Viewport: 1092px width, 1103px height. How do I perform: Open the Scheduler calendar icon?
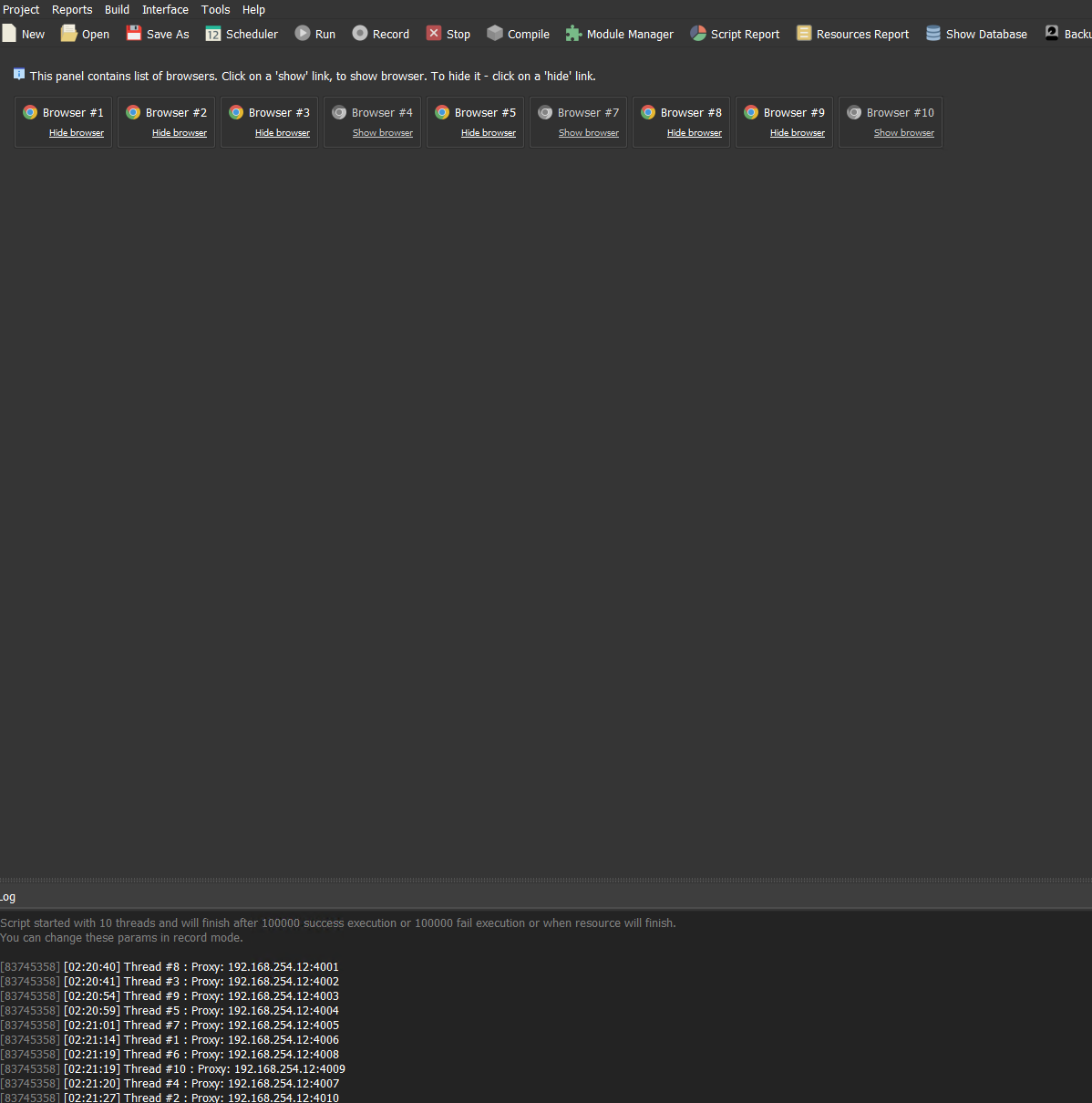click(x=213, y=34)
